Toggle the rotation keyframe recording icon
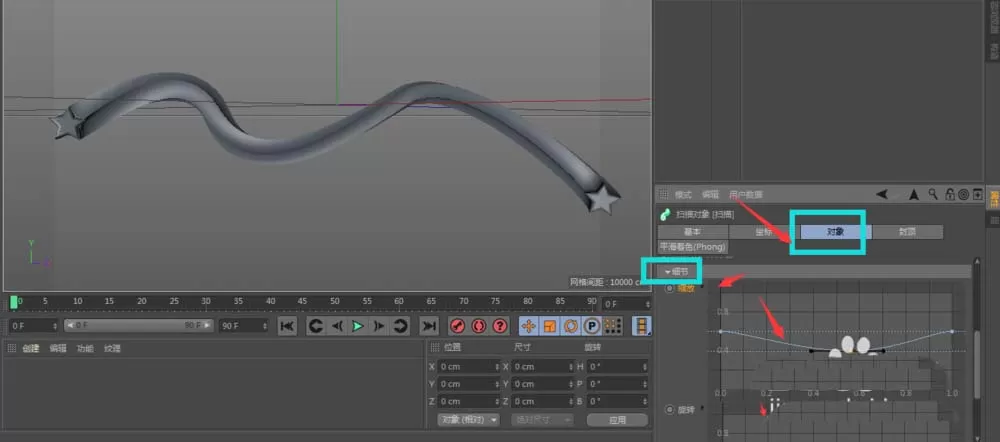Image resolution: width=1000 pixels, height=442 pixels. [571, 326]
